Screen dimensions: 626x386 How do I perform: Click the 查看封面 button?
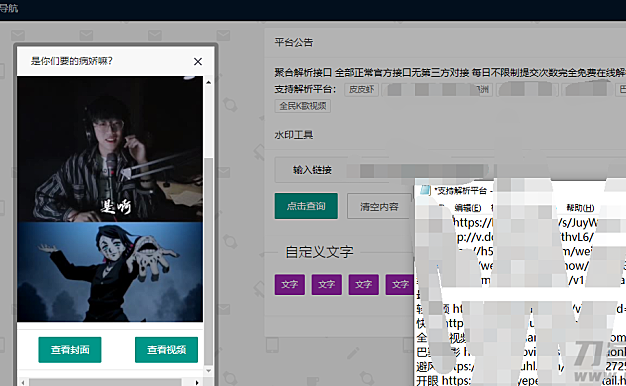[x=70, y=350]
